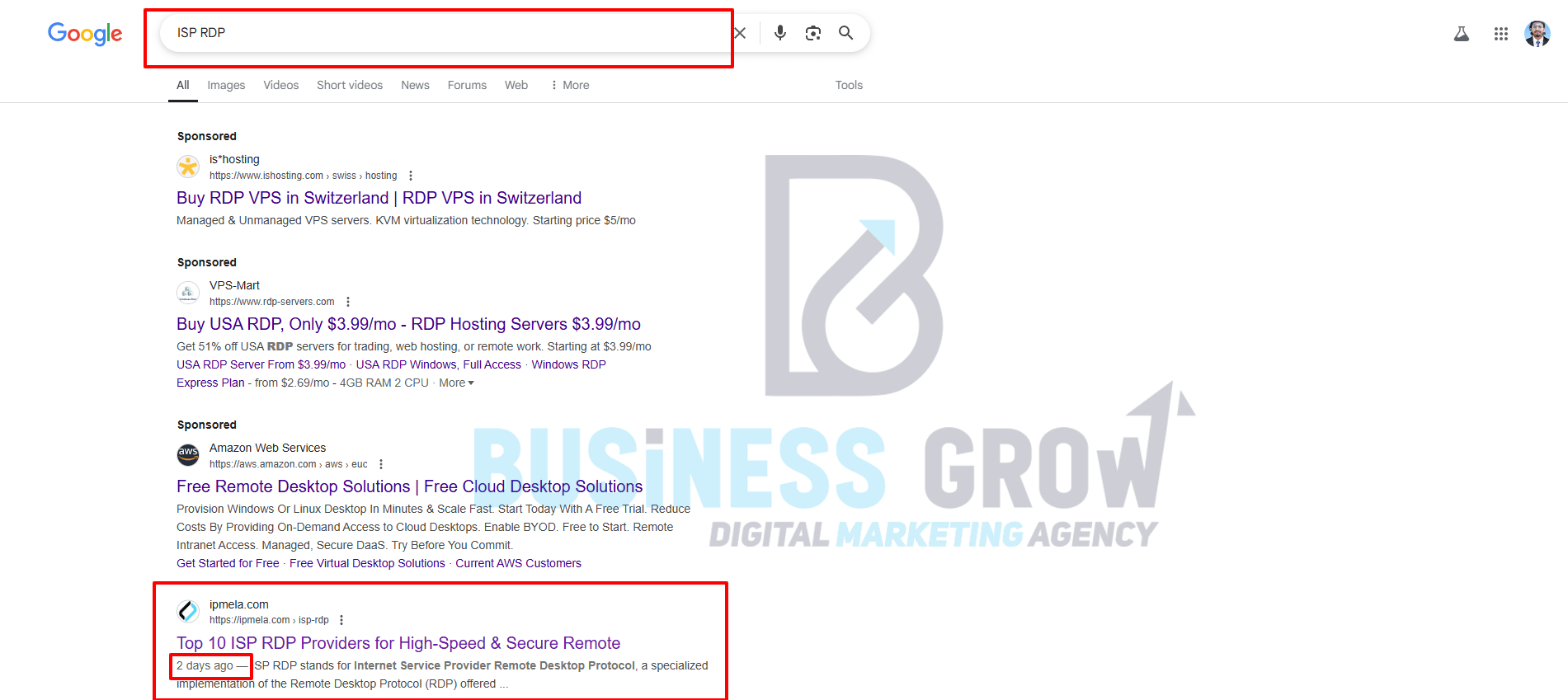
Task: Open three-dot menu for VPS-Mart ad
Action: point(348,302)
